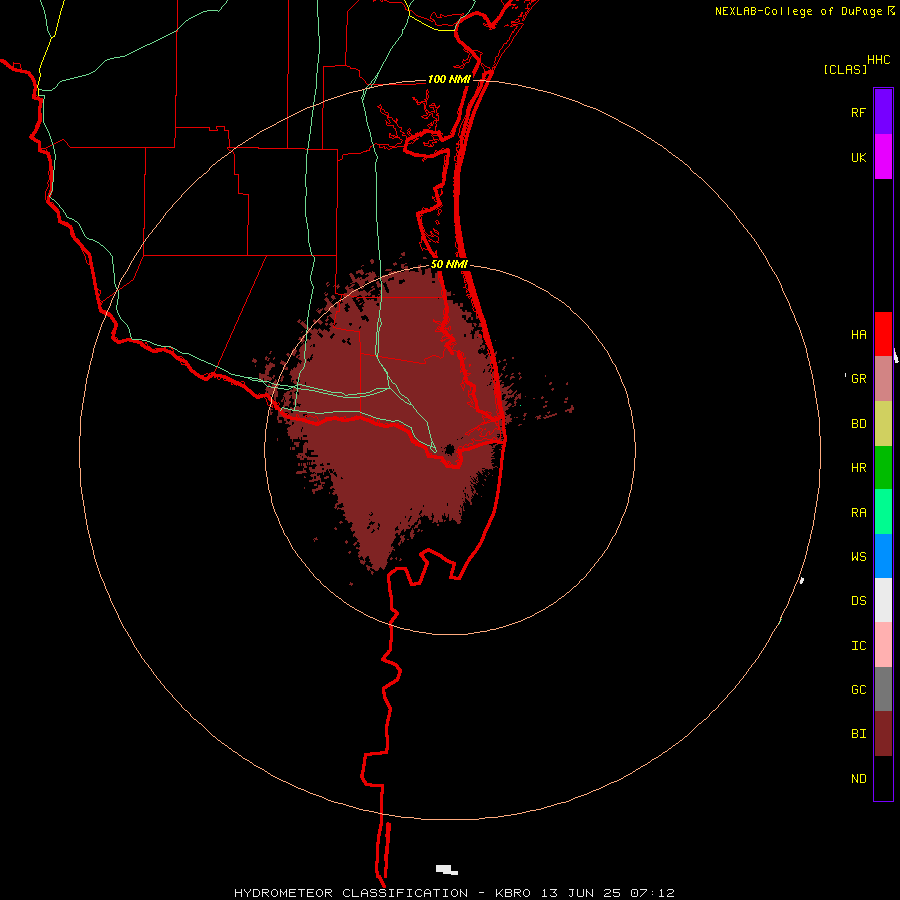
Task: Click the 13 JUN 25 date text
Action: (580, 893)
